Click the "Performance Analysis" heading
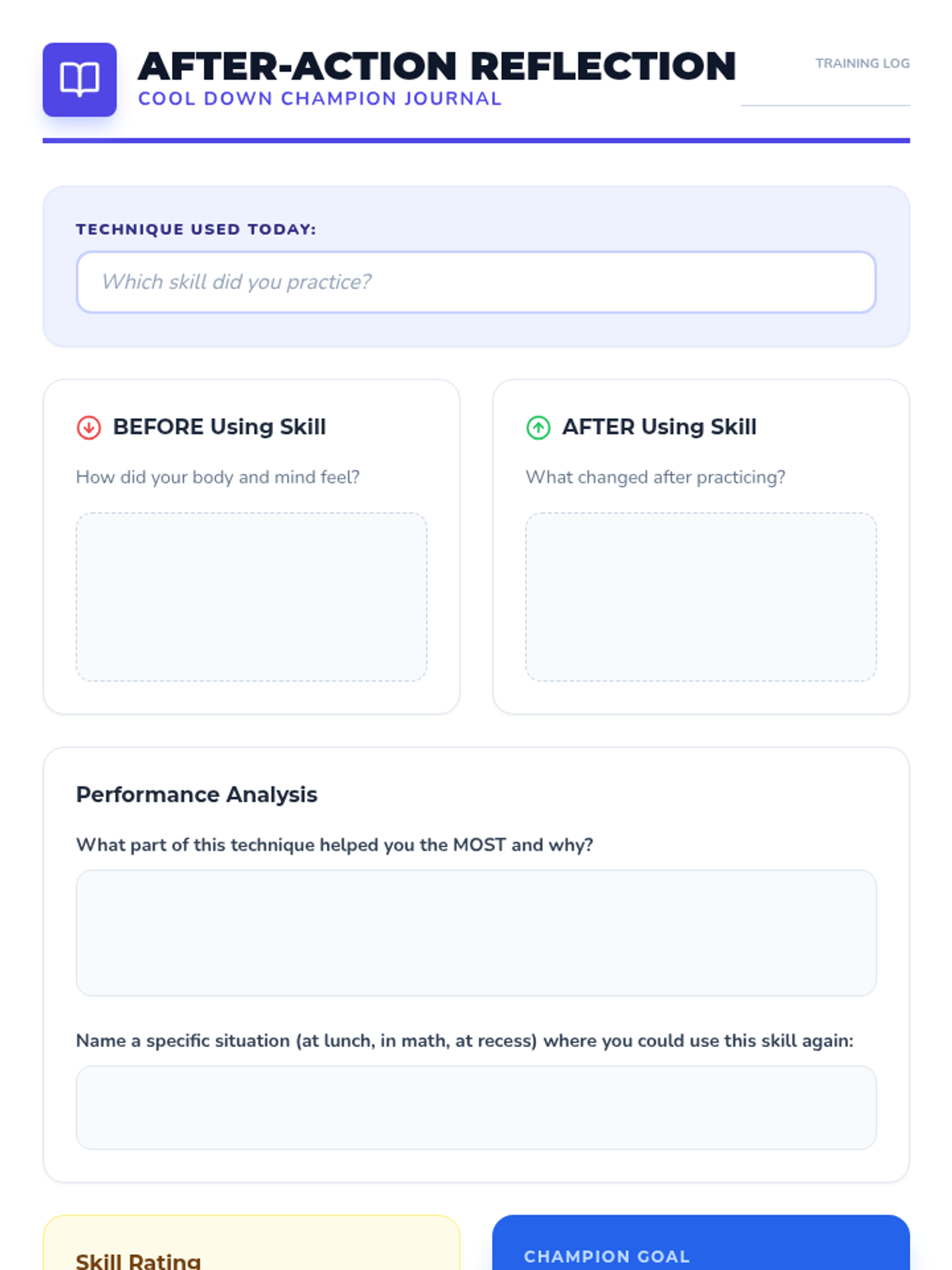This screenshot has width=952, height=1270. [197, 795]
